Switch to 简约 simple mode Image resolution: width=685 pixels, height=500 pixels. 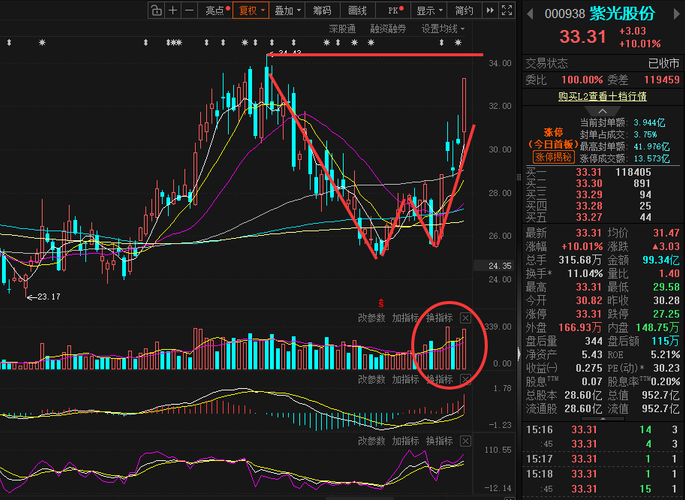[x=464, y=10]
